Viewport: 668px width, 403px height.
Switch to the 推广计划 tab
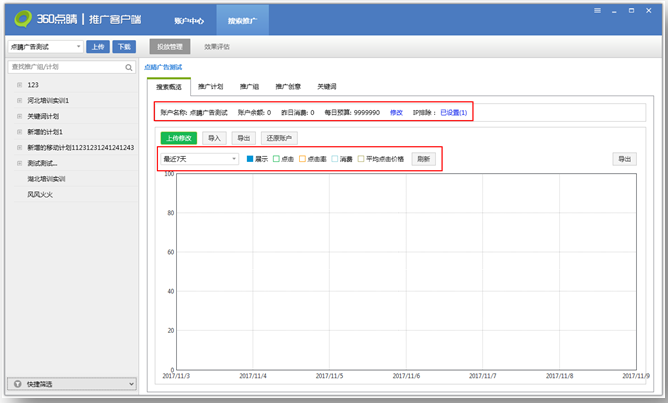(x=210, y=87)
